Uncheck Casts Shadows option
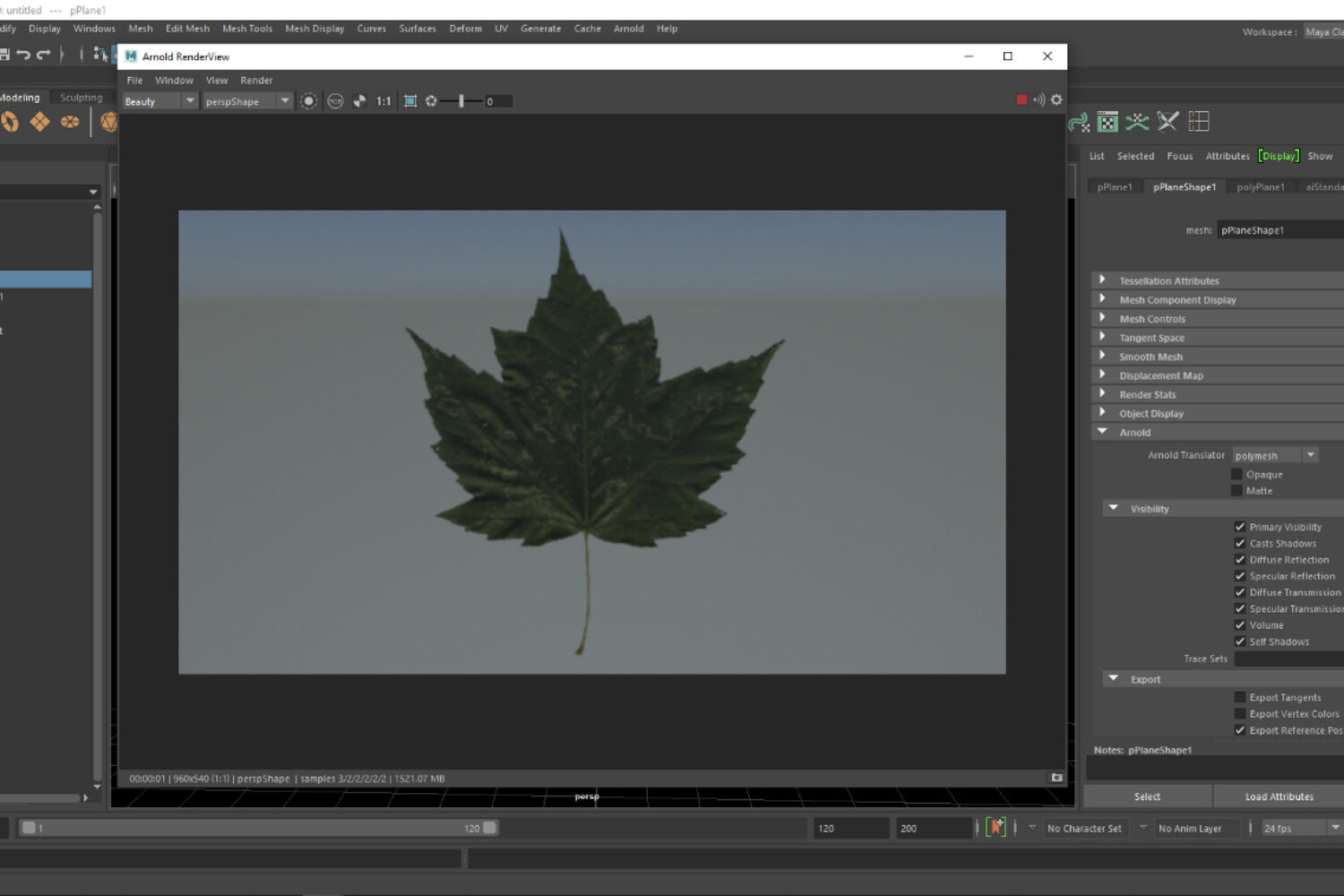Viewport: 1344px width, 896px height. click(1240, 544)
